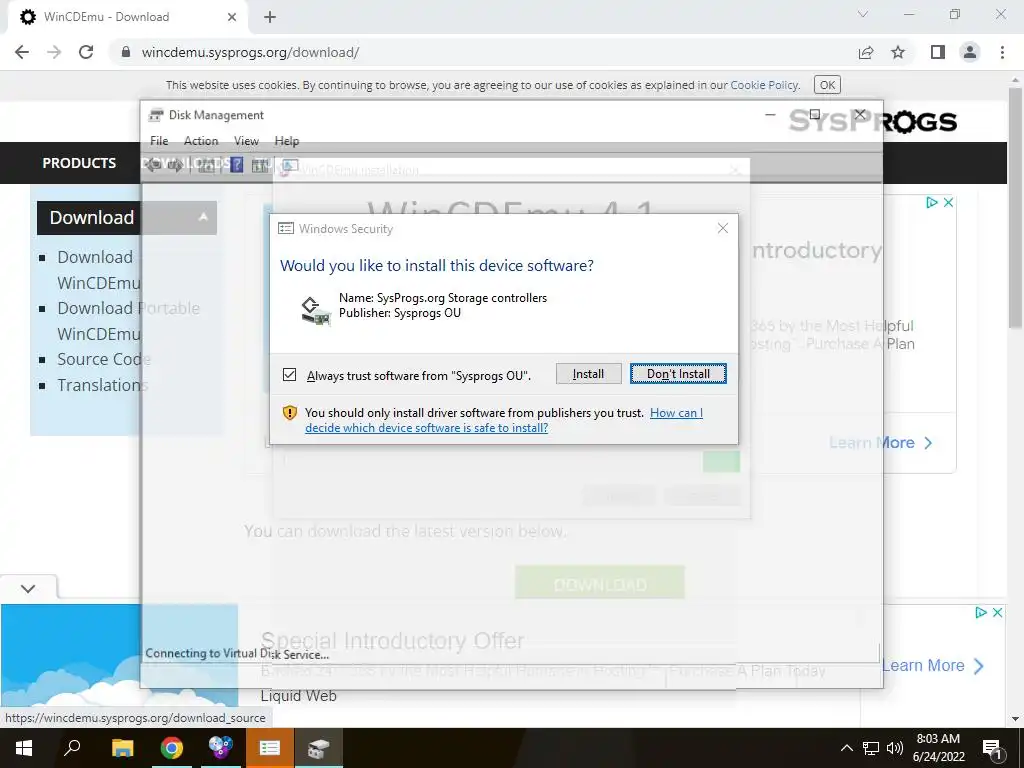
Task: Click the SysProgs logo
Action: [x=872, y=121]
